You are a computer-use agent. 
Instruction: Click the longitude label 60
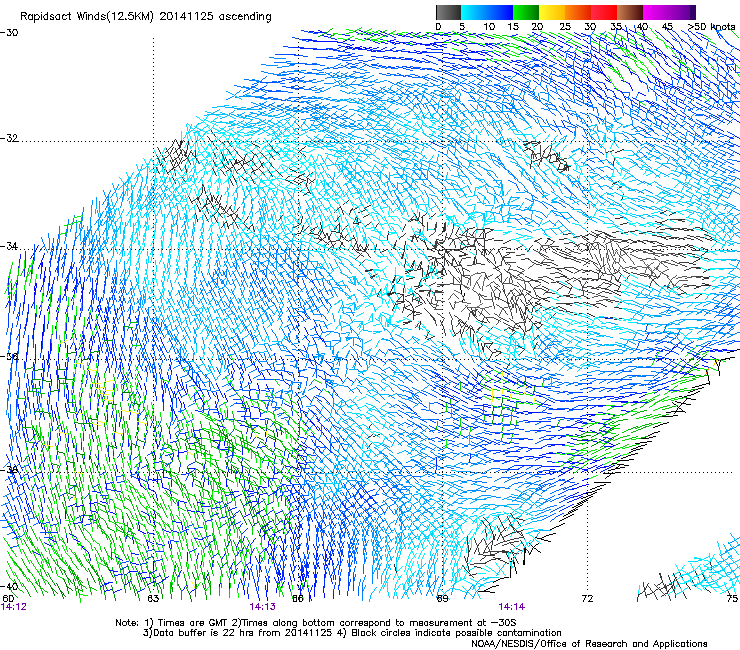8,599
